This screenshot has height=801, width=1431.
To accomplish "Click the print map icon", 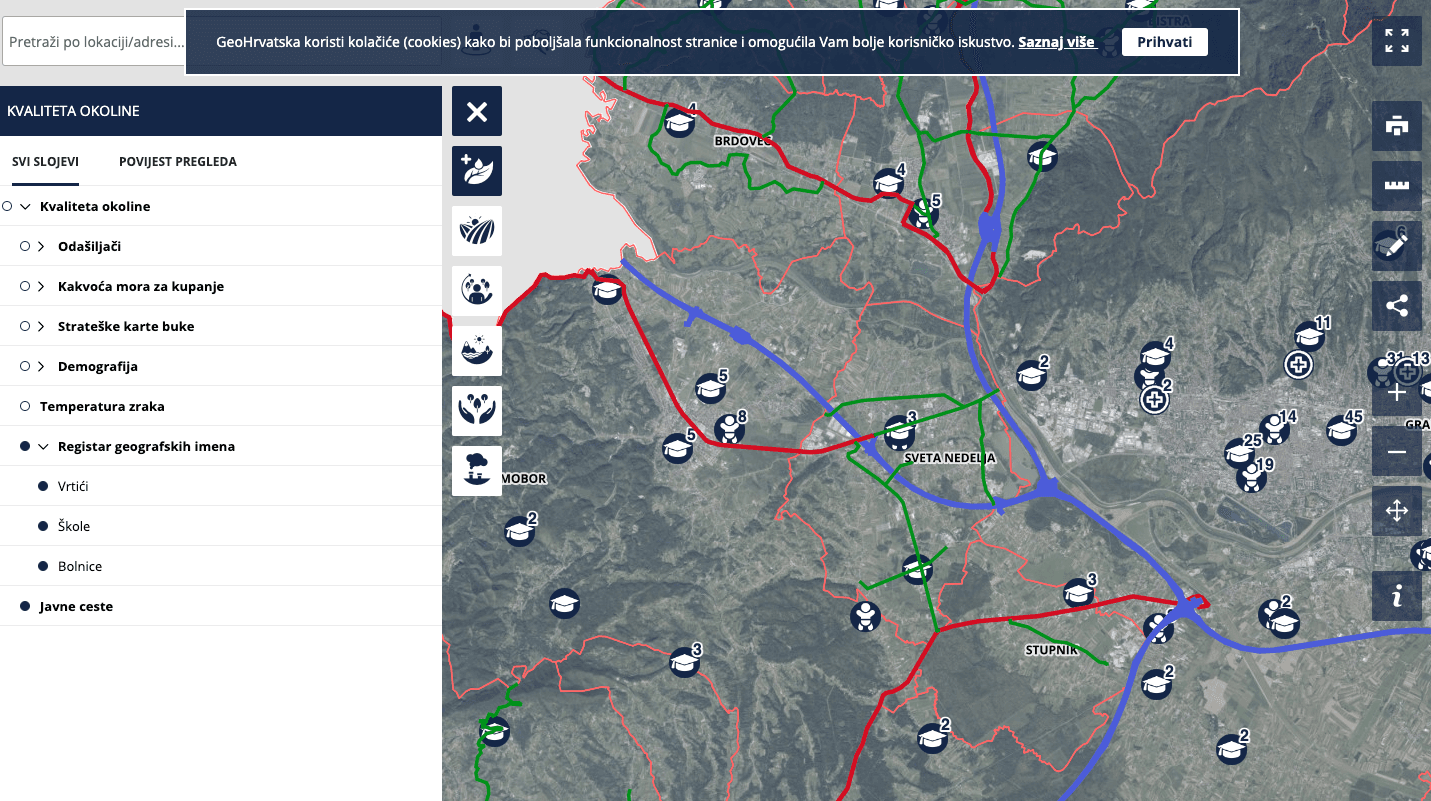I will coord(1397,126).
